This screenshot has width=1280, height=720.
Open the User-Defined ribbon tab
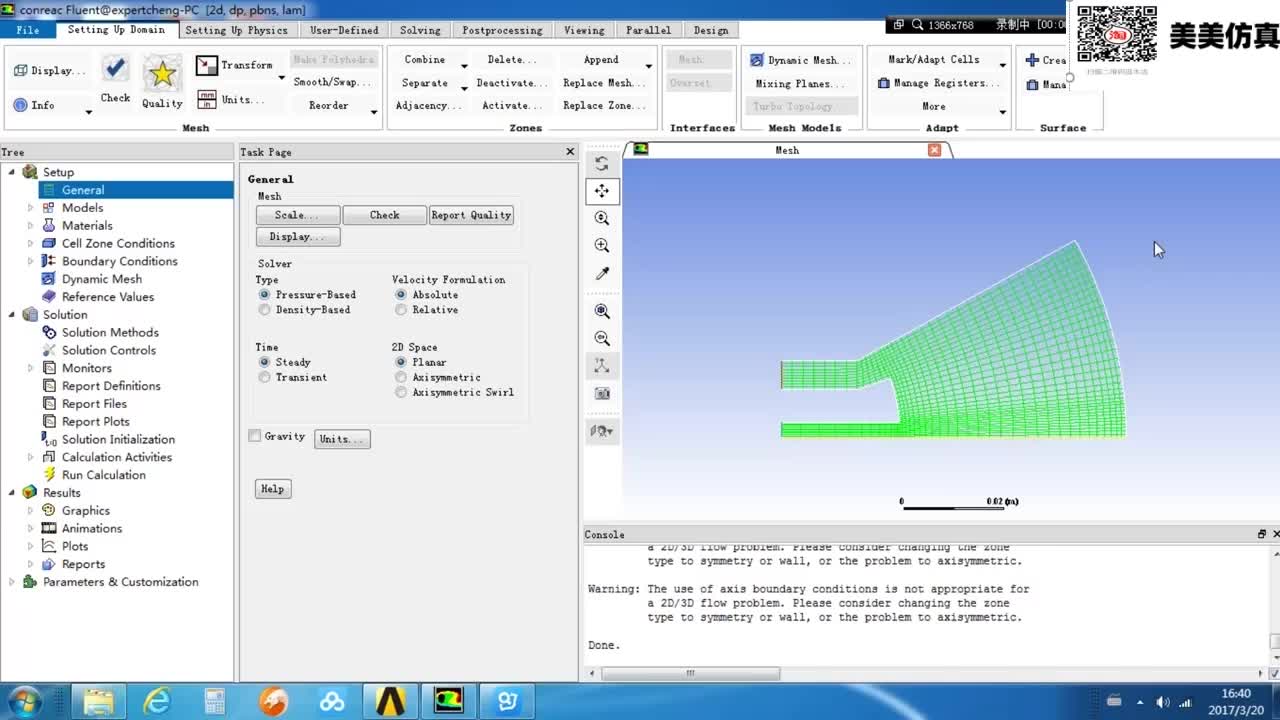(x=344, y=30)
